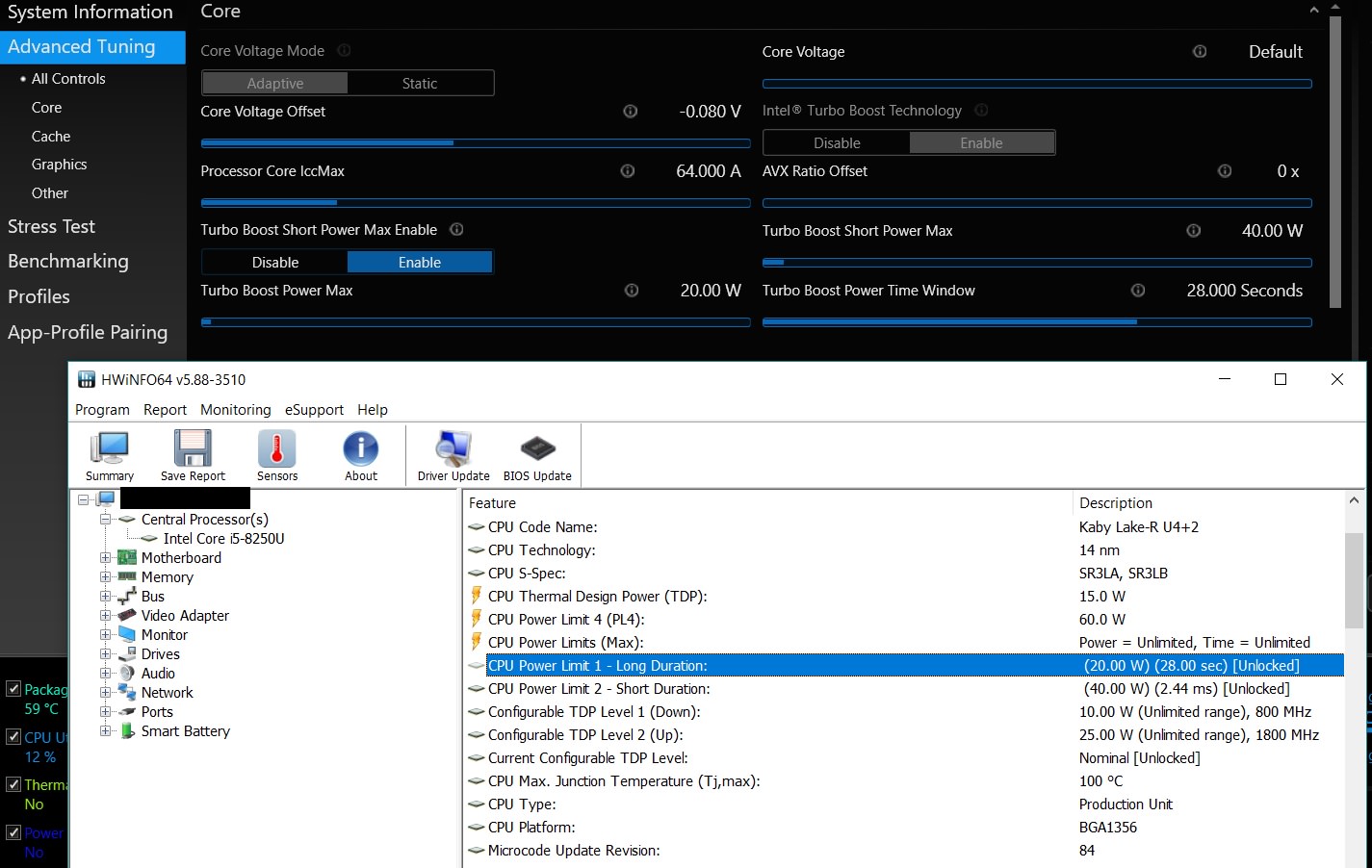Open the Monitoring menu
Viewport: 1372px width, 868px height.
click(x=235, y=410)
